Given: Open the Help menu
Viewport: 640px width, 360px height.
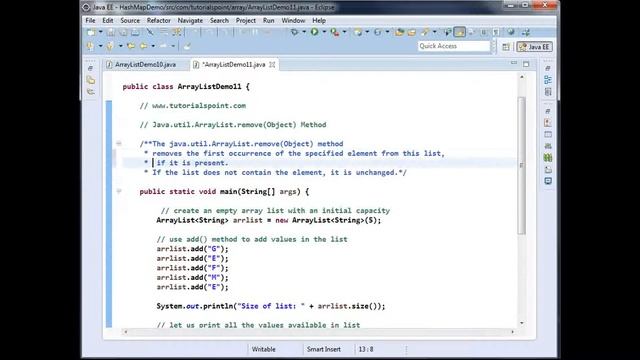Looking at the screenshot, I should pos(319,20).
